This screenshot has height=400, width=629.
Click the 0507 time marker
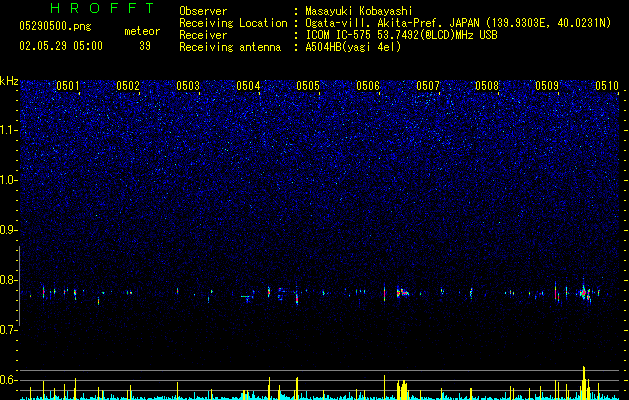point(428,86)
